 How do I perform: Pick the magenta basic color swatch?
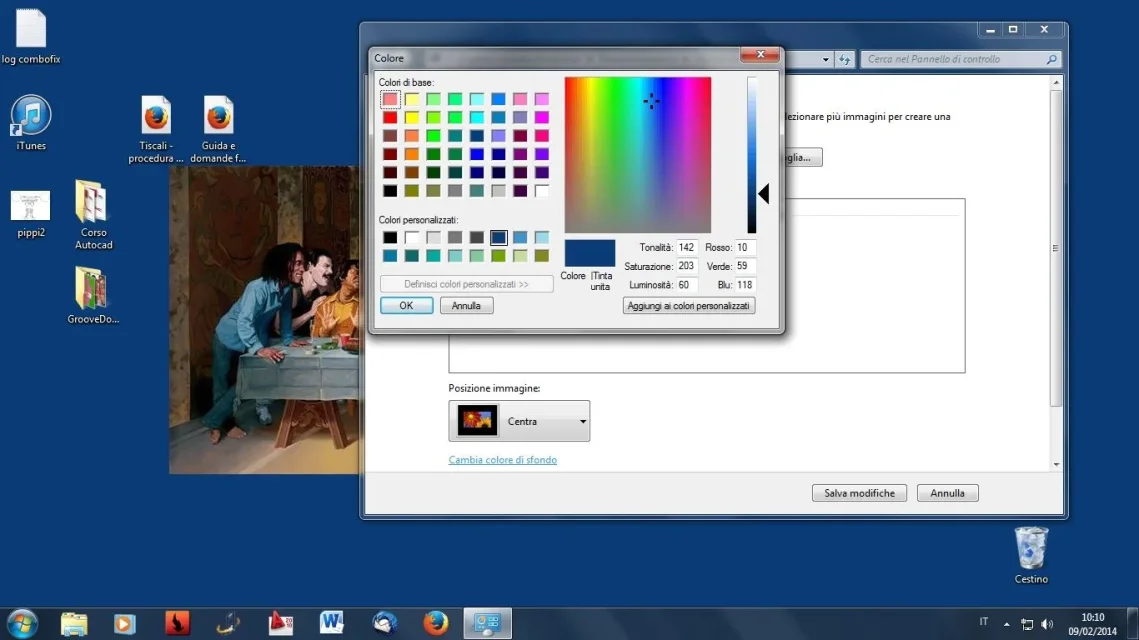pos(542,118)
